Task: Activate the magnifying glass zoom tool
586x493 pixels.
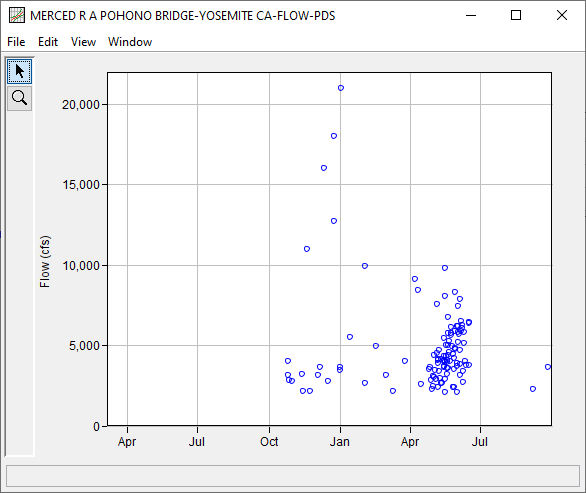Action: 19,98
